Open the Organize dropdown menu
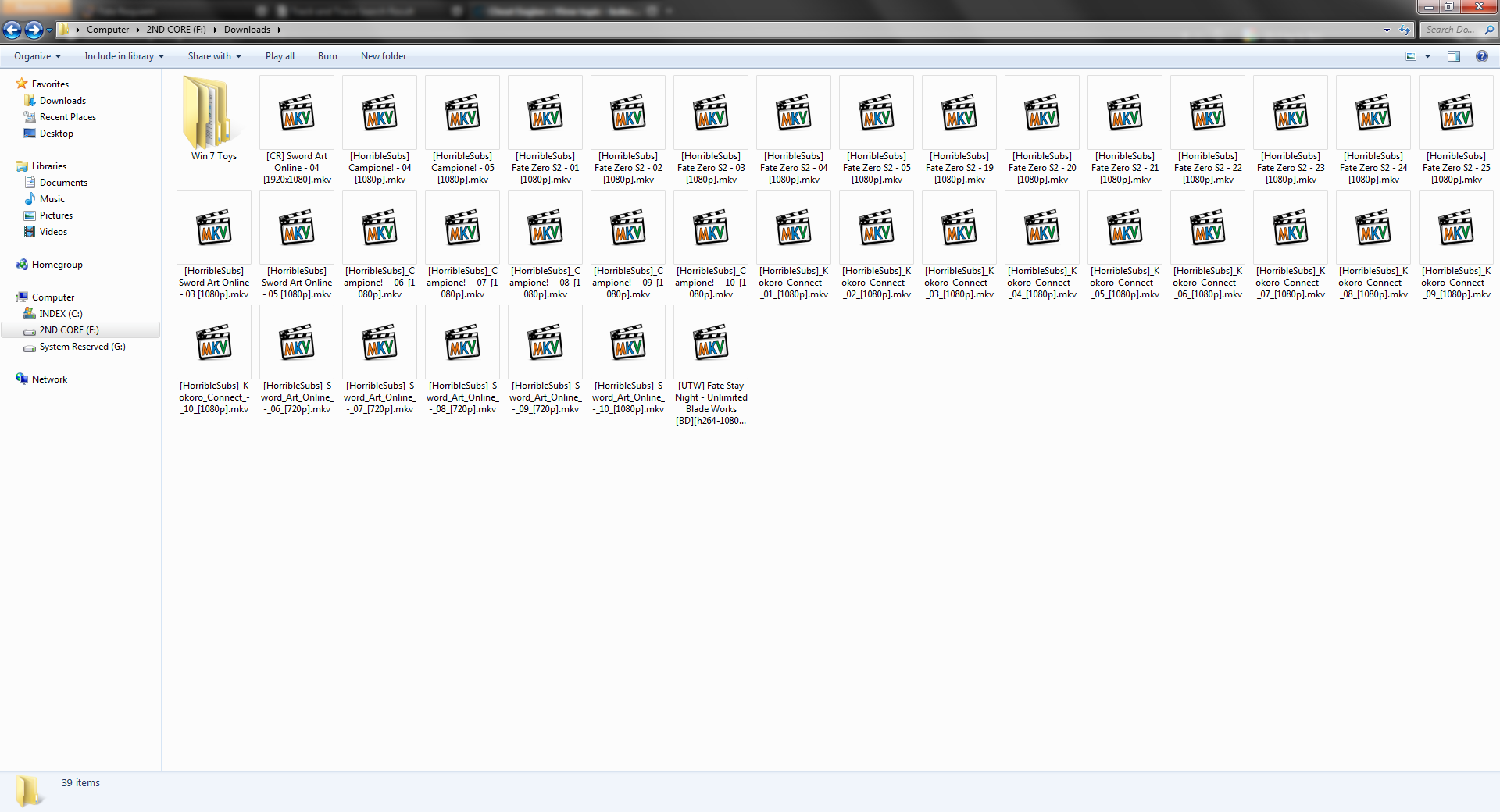 tap(37, 56)
